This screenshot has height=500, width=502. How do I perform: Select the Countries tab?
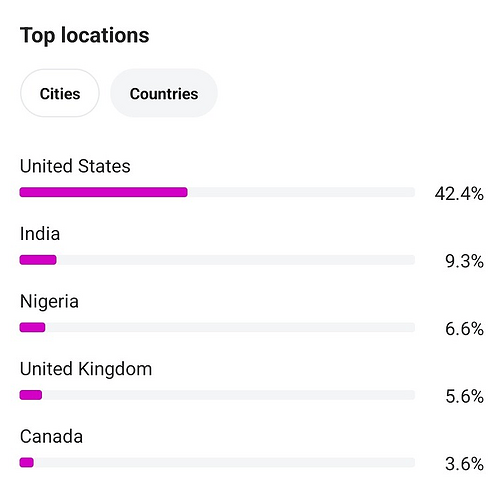[x=164, y=93]
